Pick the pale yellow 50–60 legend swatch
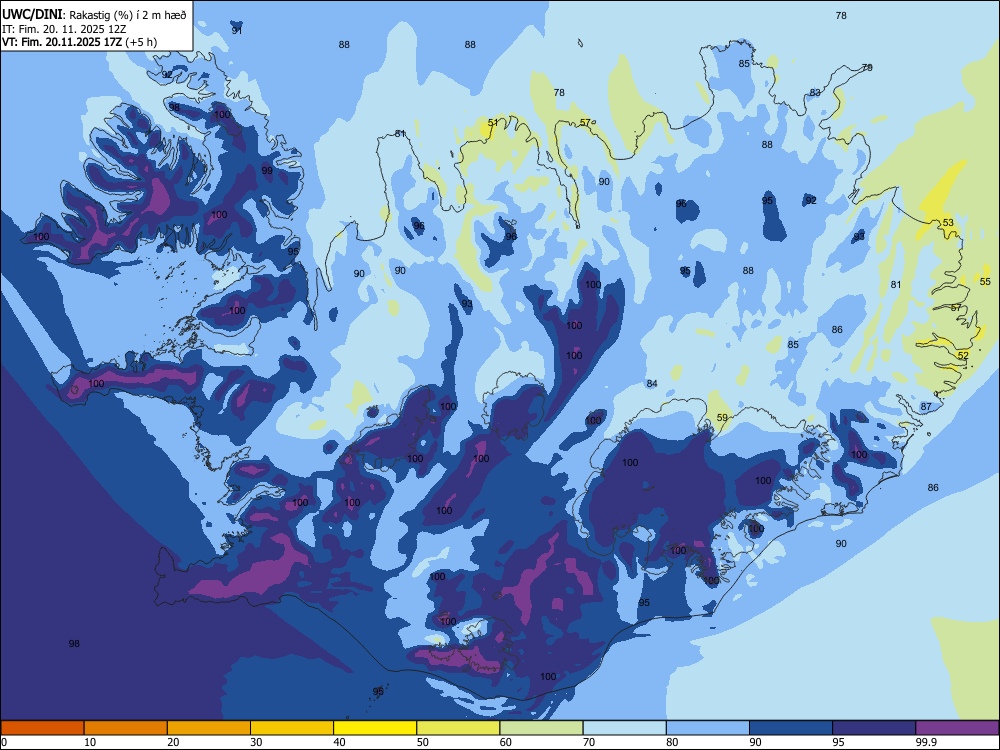Viewport: 1000px width, 750px height. click(458, 728)
